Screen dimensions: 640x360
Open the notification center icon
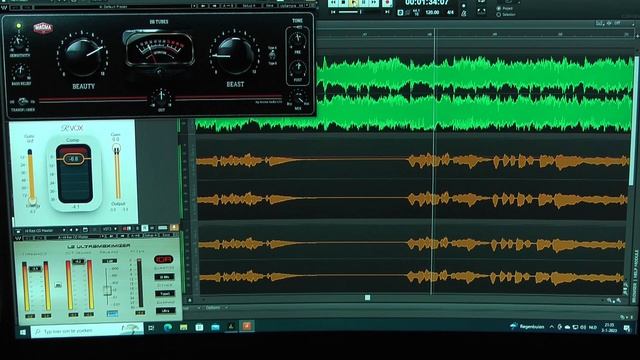coord(627,328)
